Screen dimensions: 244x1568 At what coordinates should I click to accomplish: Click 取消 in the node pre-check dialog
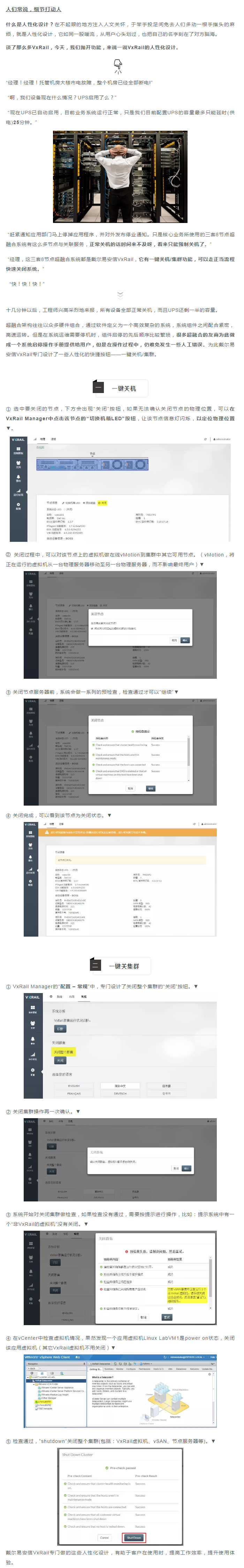[130, 788]
